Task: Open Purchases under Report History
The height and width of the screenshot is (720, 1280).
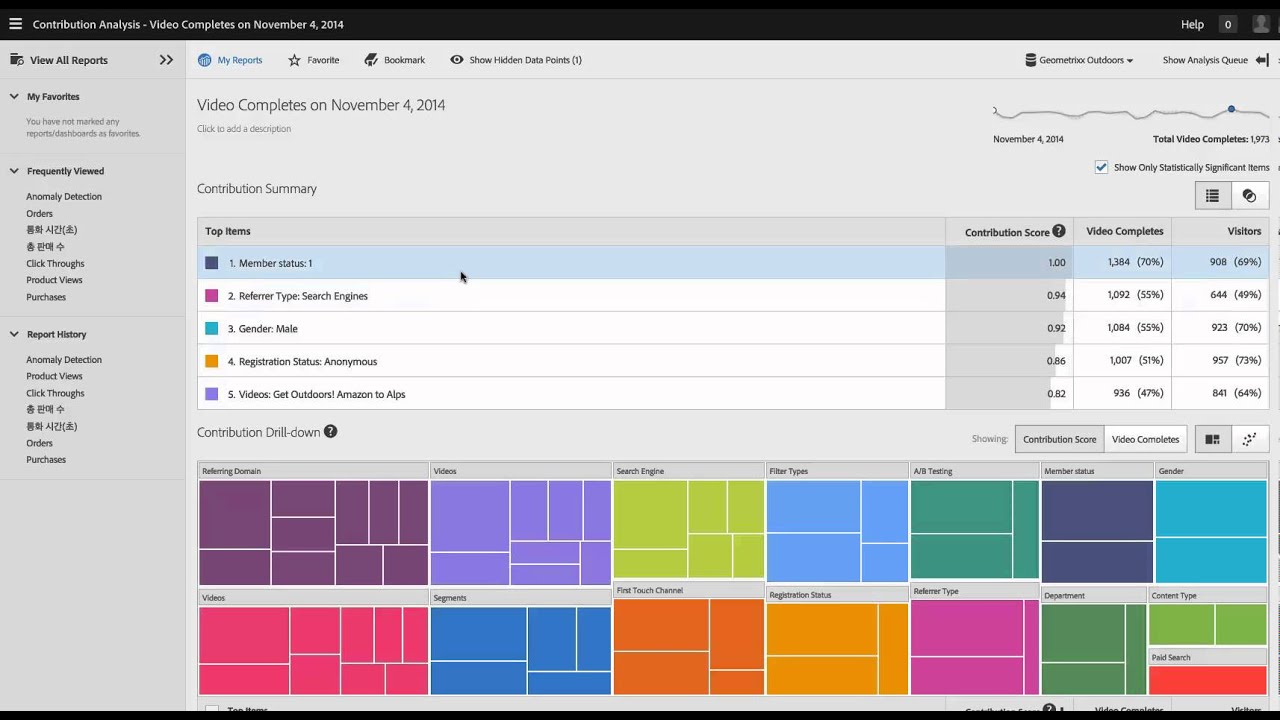Action: coord(46,460)
